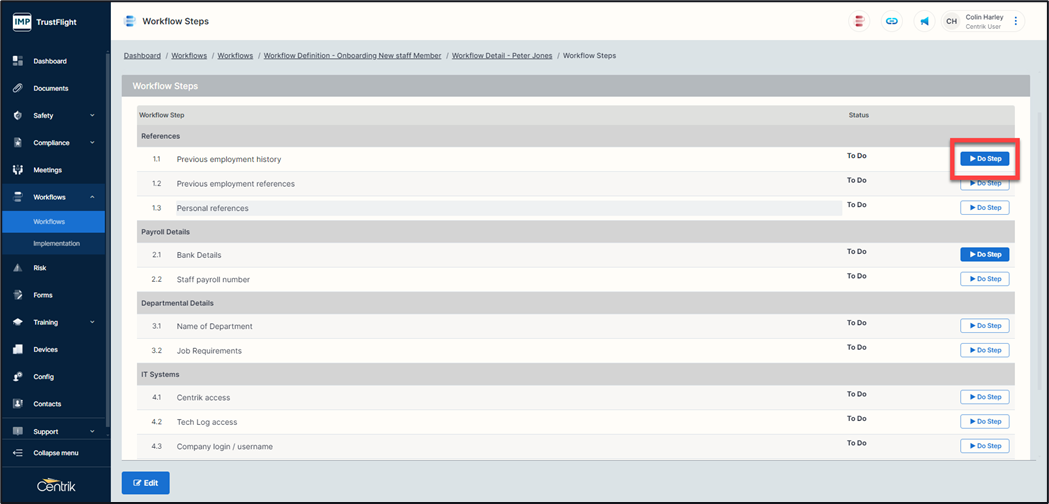
Task: Click the Personal references step text
Action: click(212, 208)
